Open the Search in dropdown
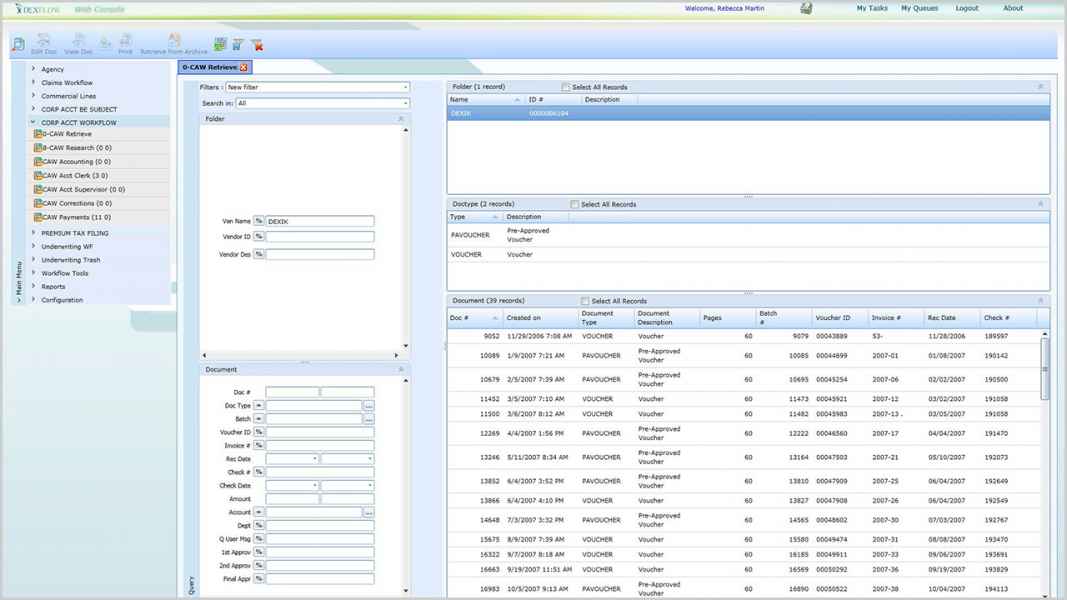The width and height of the screenshot is (1067, 600). pos(322,103)
